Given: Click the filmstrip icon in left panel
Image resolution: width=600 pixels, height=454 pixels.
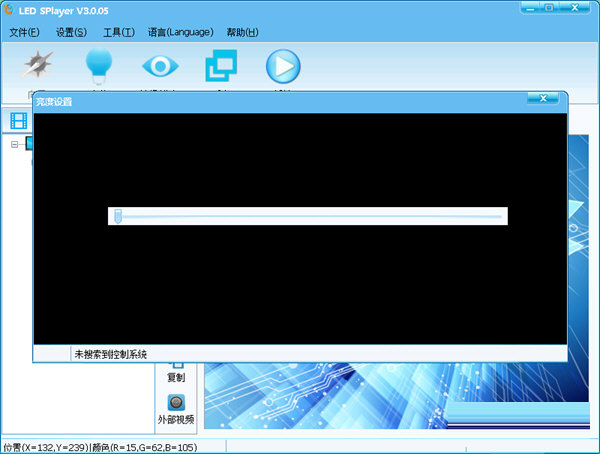Looking at the screenshot, I should click(x=19, y=121).
